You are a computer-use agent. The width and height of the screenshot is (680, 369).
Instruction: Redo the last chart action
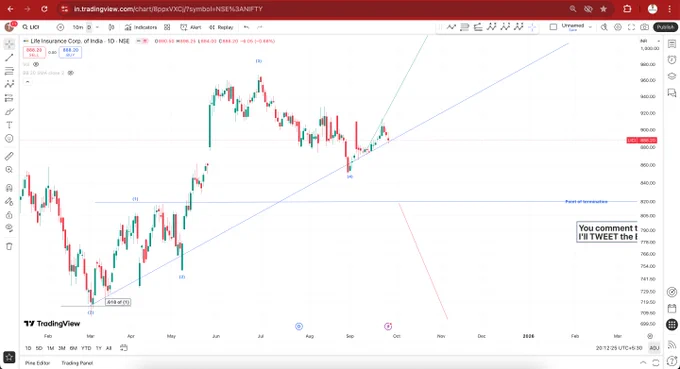[x=260, y=27]
